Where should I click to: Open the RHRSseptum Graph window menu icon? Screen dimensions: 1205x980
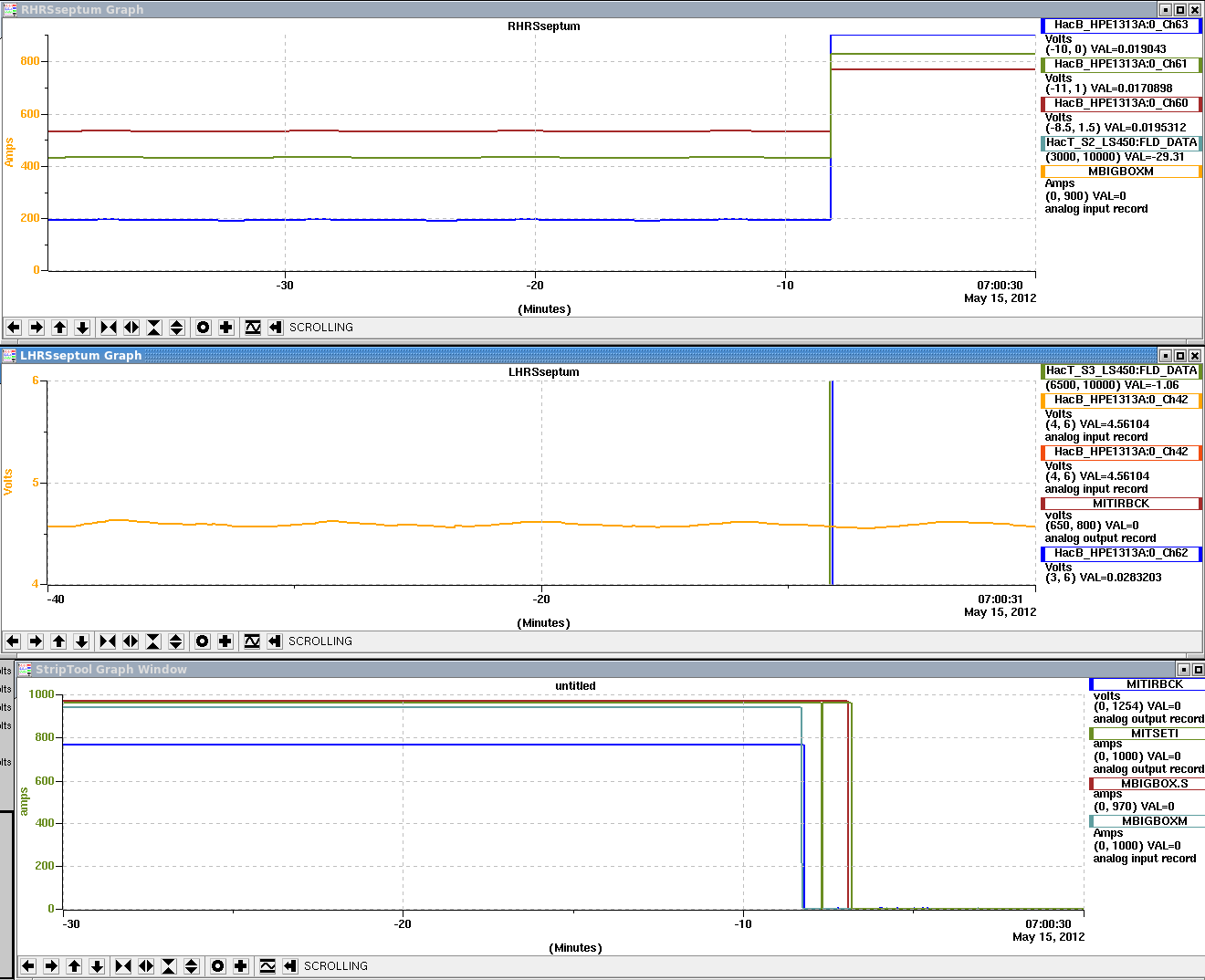click(x=9, y=9)
